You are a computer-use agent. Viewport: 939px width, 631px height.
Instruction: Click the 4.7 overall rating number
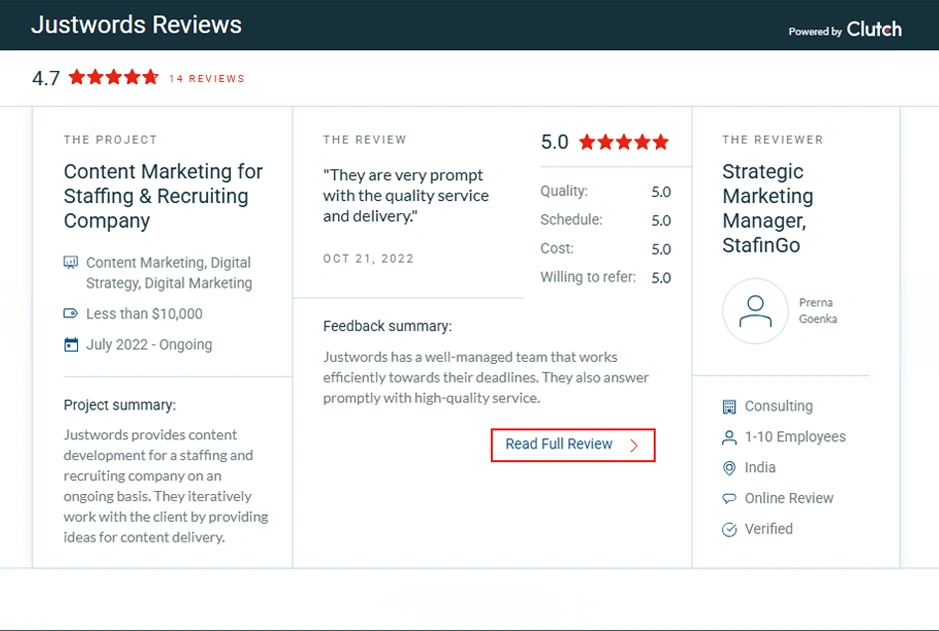[46, 78]
